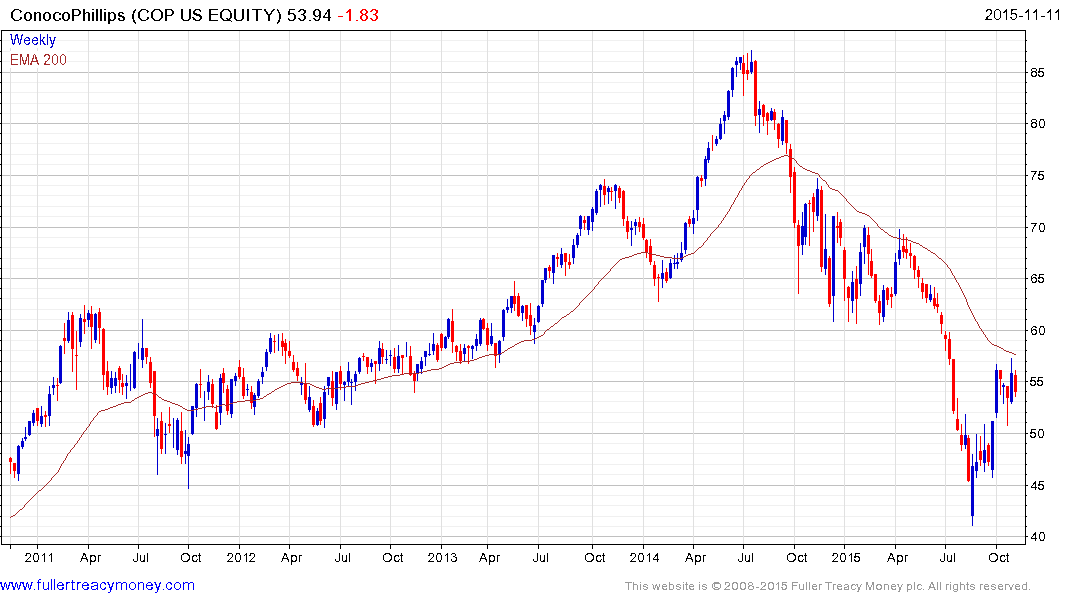Click the copyright notice Fuller Treacy Money plc
Viewport: 1075px width, 600px height.
coord(827,586)
